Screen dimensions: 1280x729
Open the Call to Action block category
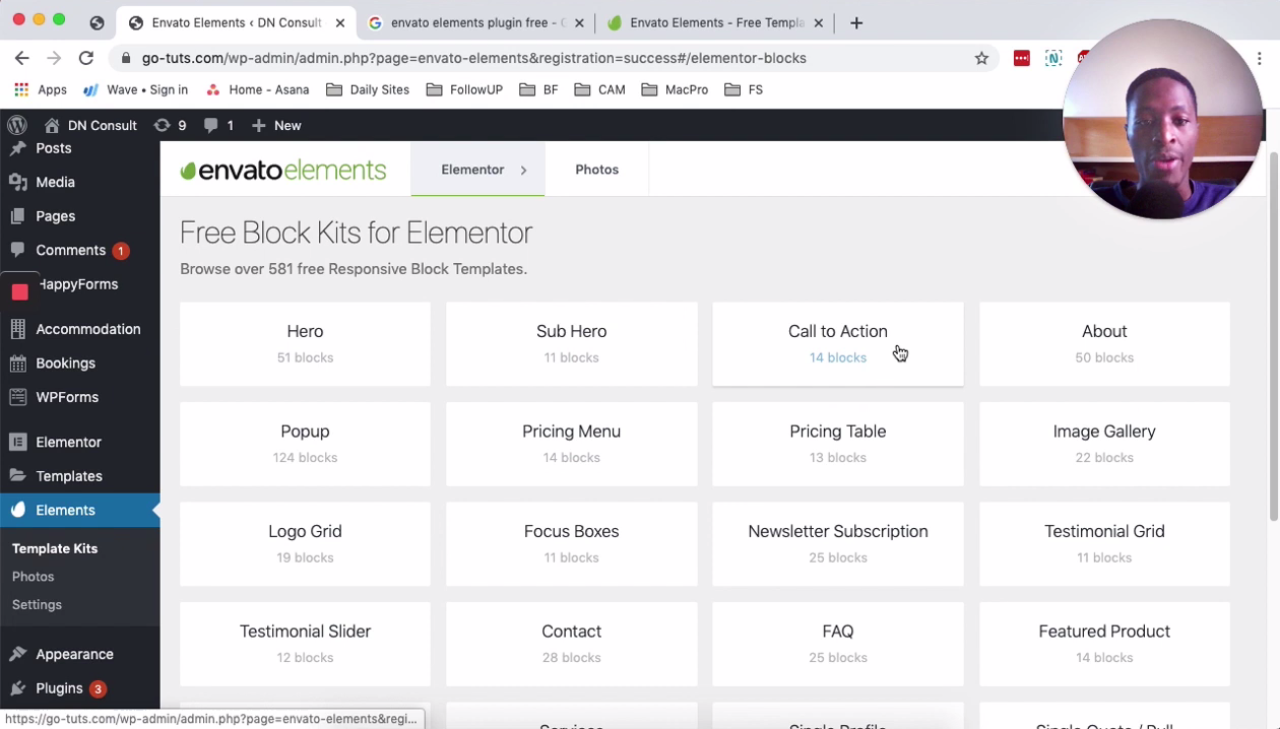(838, 344)
